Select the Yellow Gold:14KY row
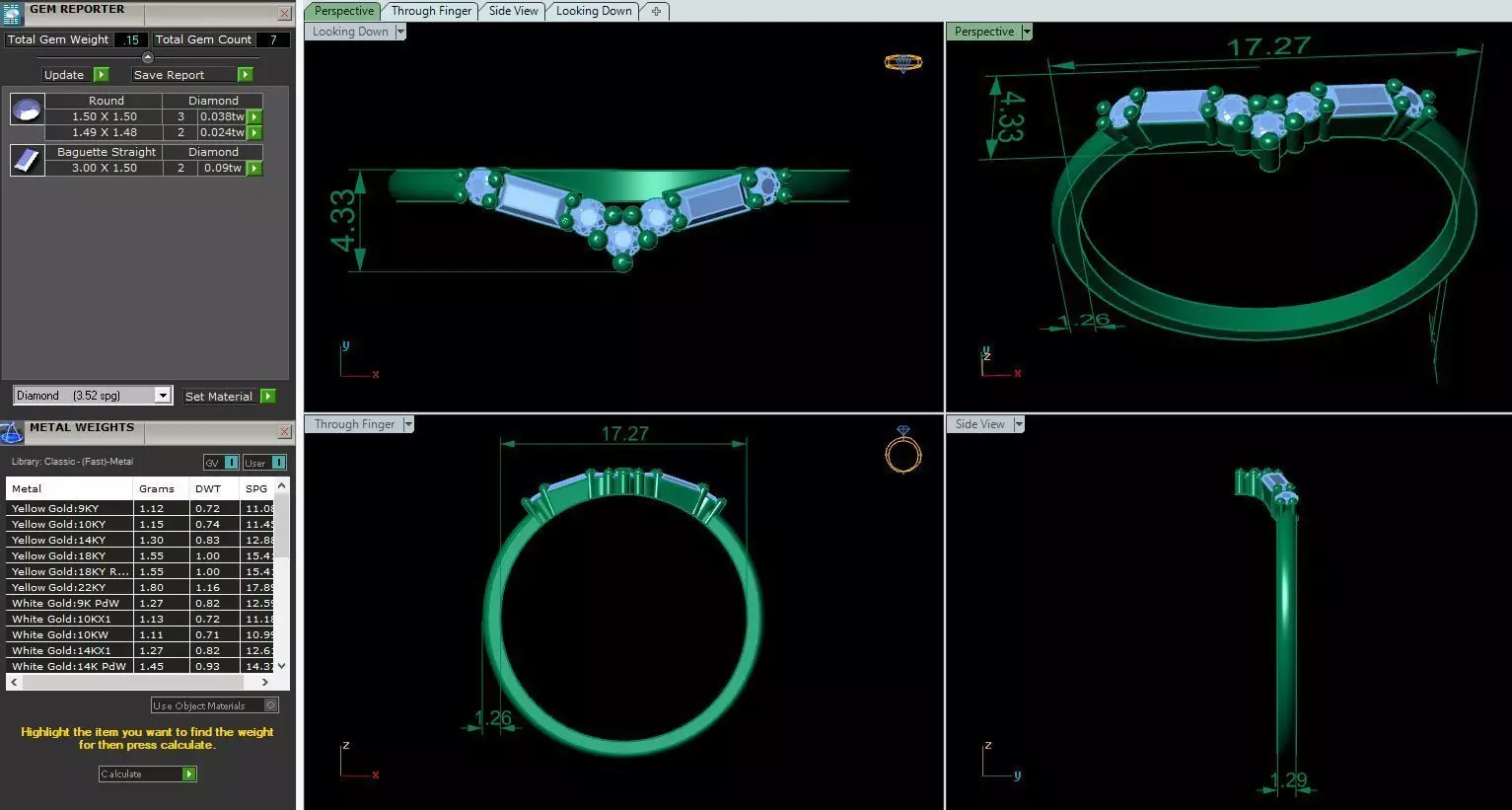This screenshot has width=1512, height=810. tap(140, 540)
